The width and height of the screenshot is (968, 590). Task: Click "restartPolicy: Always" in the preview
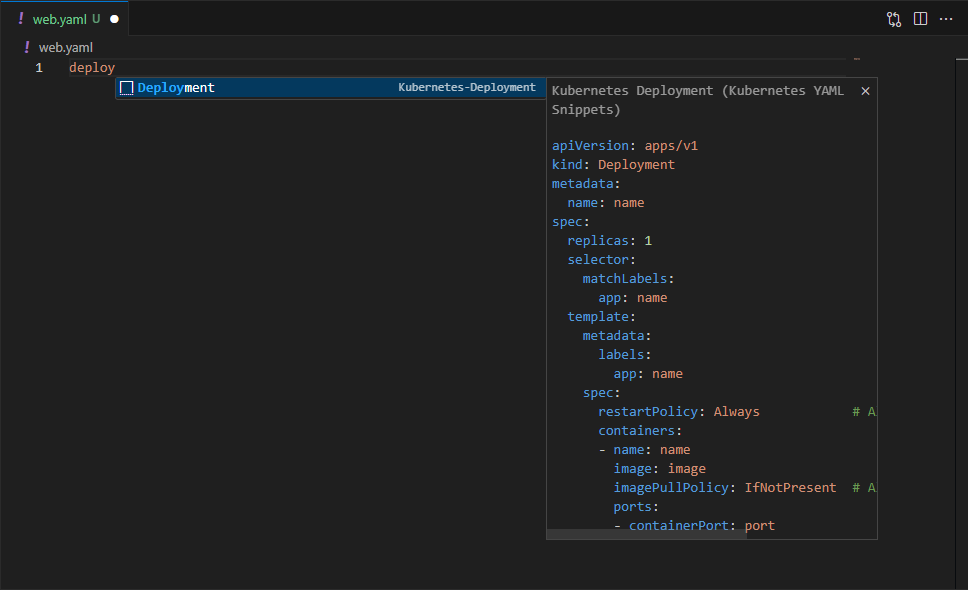coord(678,411)
